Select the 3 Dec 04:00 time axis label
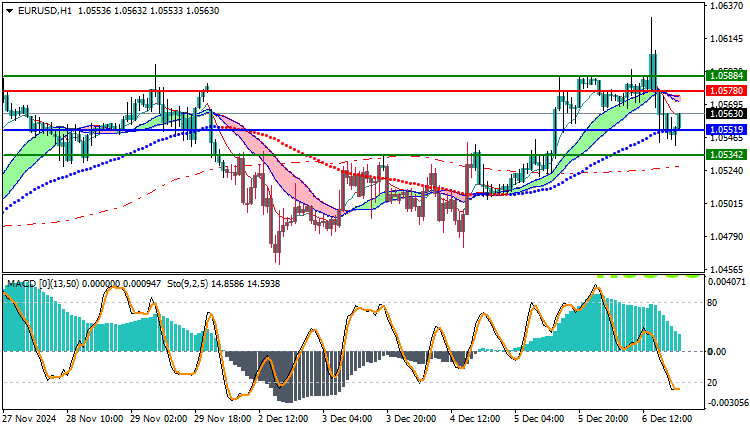 (348, 419)
